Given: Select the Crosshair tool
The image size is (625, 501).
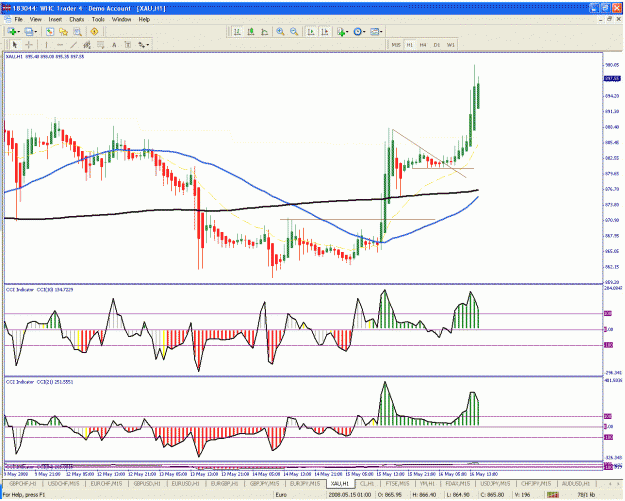Looking at the screenshot, I should coord(29,45).
